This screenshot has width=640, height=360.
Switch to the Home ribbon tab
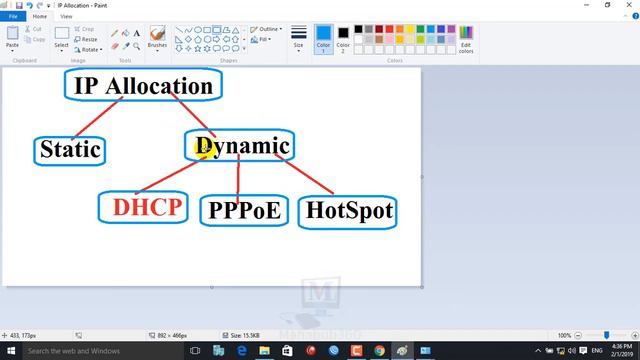40,16
